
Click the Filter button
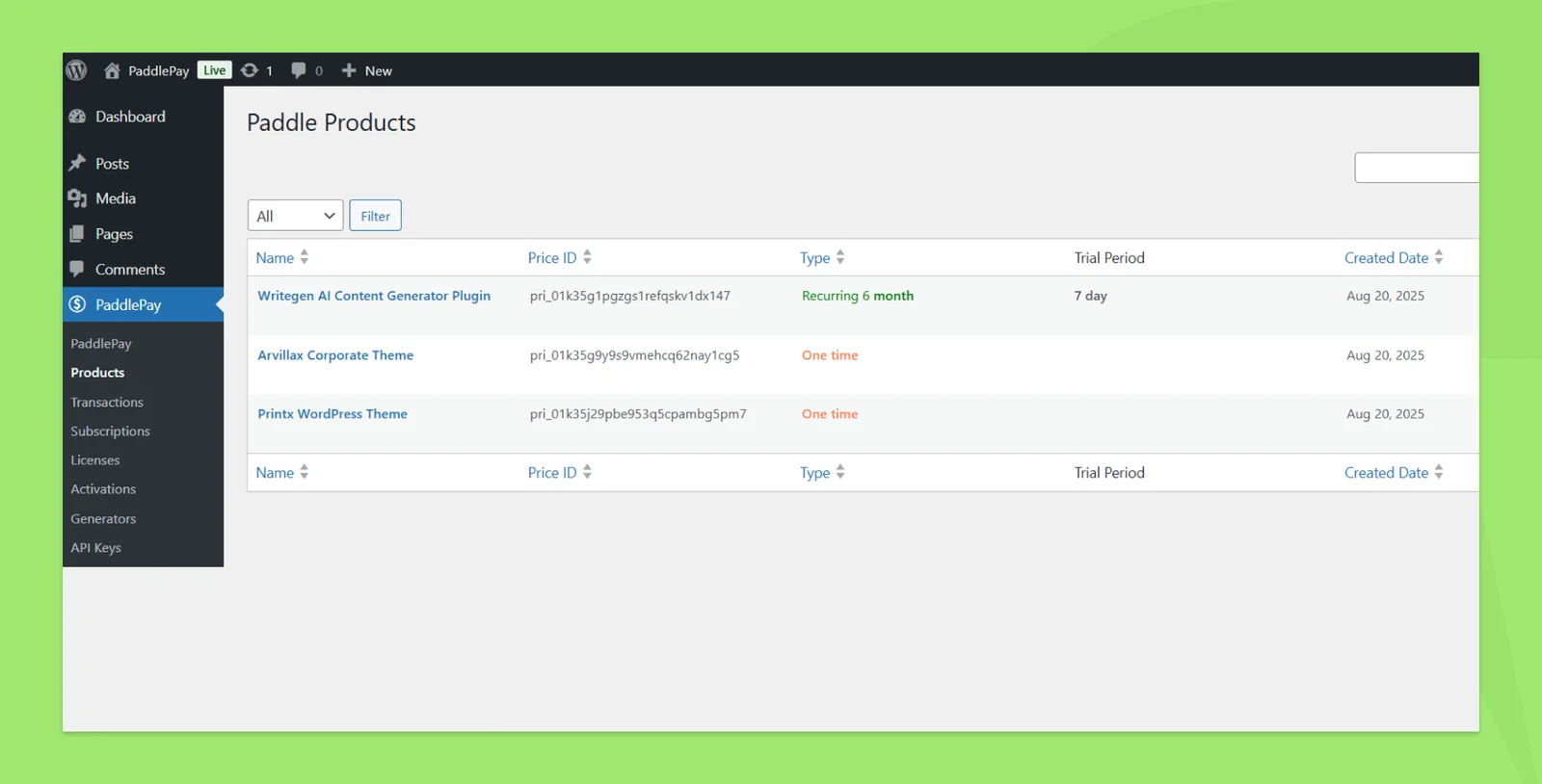pyautogui.click(x=375, y=216)
